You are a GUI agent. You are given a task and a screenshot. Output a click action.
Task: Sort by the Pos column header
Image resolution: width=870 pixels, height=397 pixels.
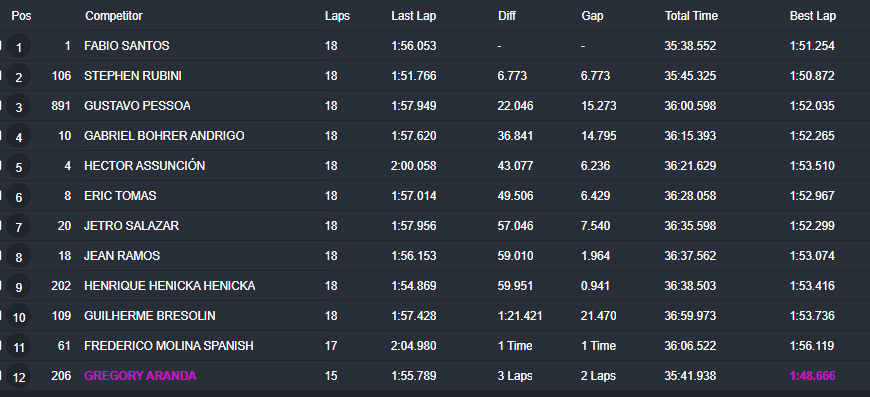tap(21, 16)
